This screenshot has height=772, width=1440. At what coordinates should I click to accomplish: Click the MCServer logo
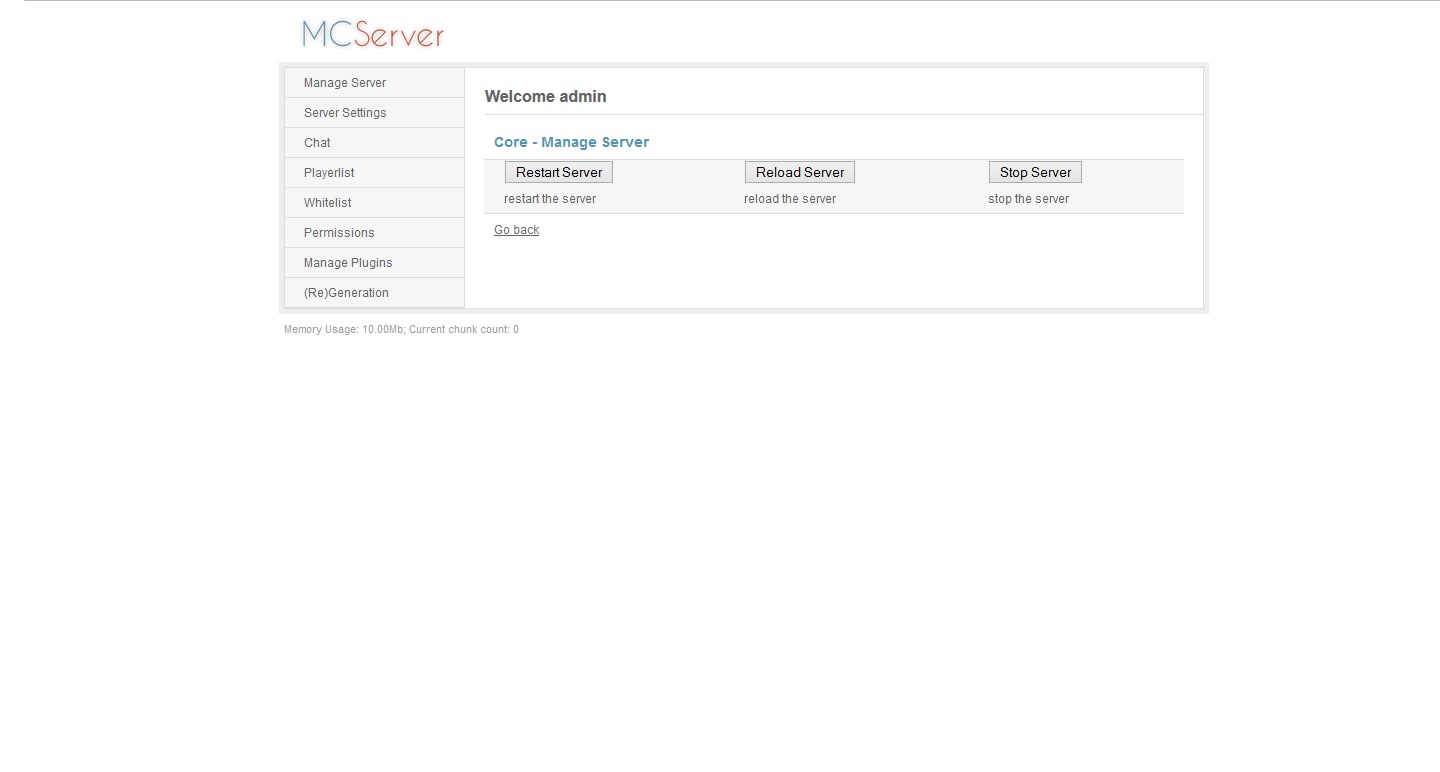pyautogui.click(x=373, y=34)
